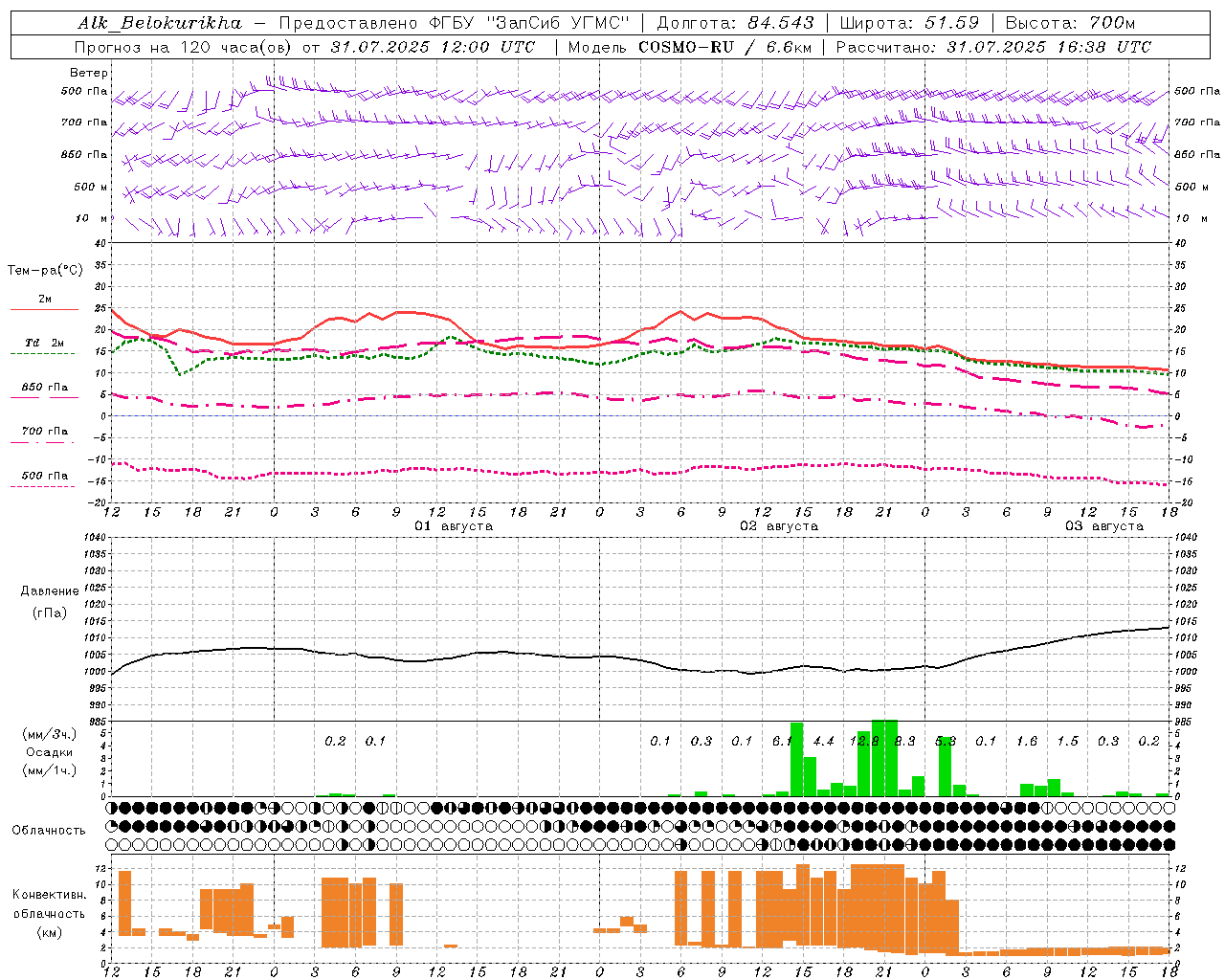
Task: Click the '8.3' precipitation amount value
Action: click(905, 742)
